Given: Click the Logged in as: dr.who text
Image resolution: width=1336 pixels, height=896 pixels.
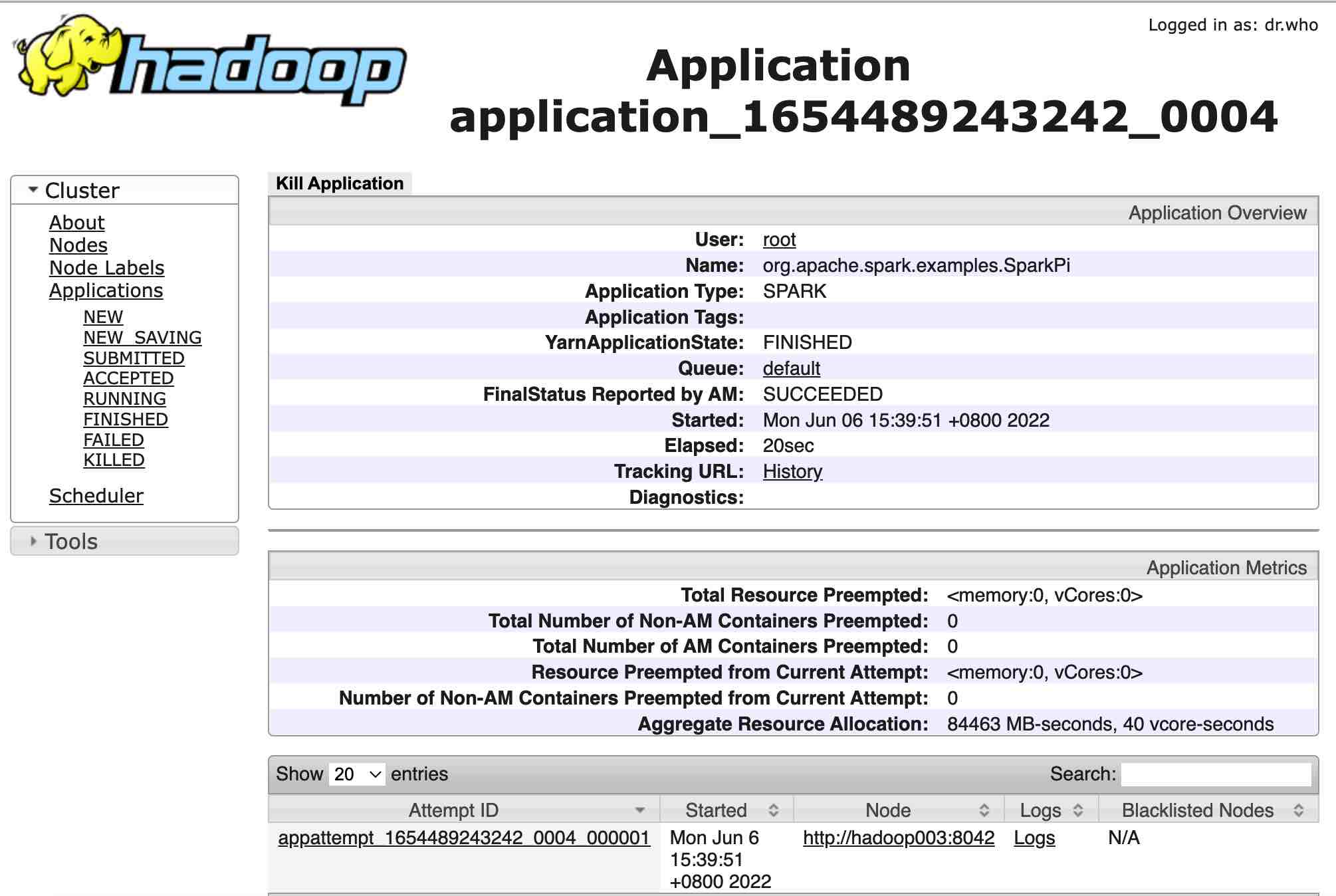Looking at the screenshot, I should tap(1233, 25).
